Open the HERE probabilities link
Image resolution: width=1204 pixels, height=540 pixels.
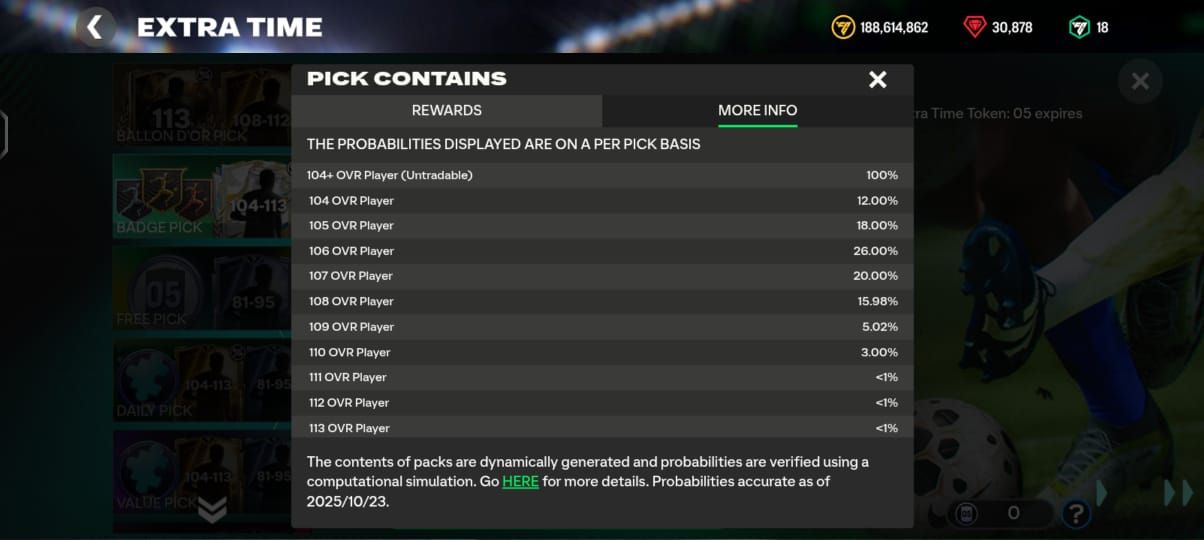[520, 482]
